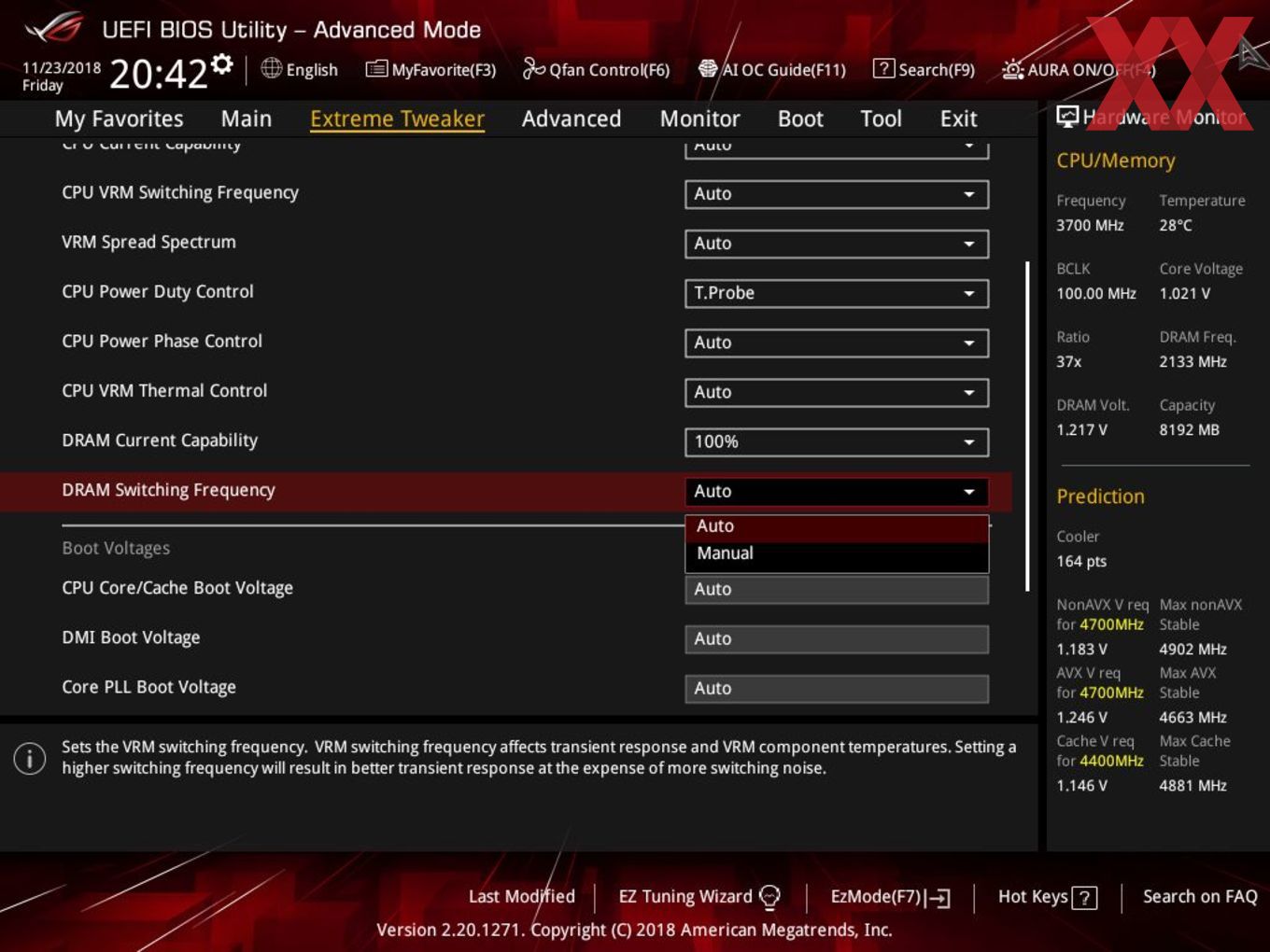Open the Monitor tab
1270x952 pixels.
pyautogui.click(x=699, y=119)
